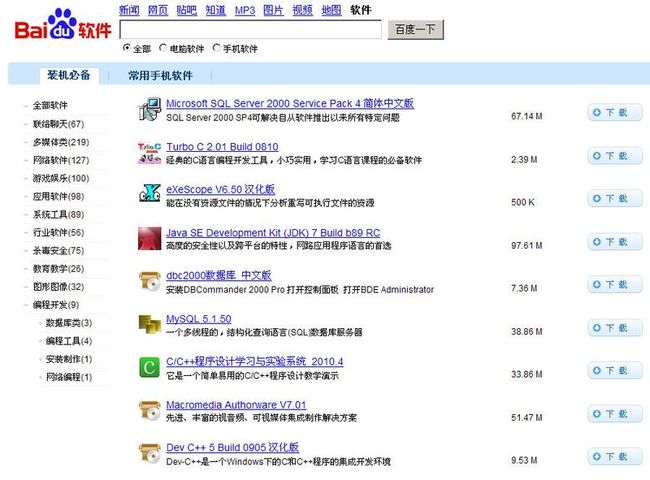650x480 pixels.
Task: Download MySQL 5.1.50
Action: [x=615, y=328]
